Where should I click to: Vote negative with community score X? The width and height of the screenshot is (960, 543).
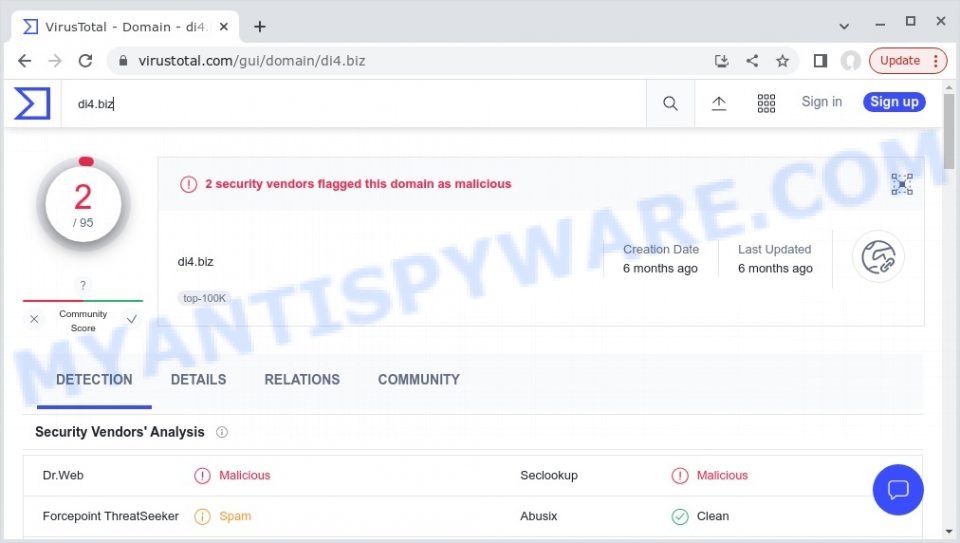point(34,319)
